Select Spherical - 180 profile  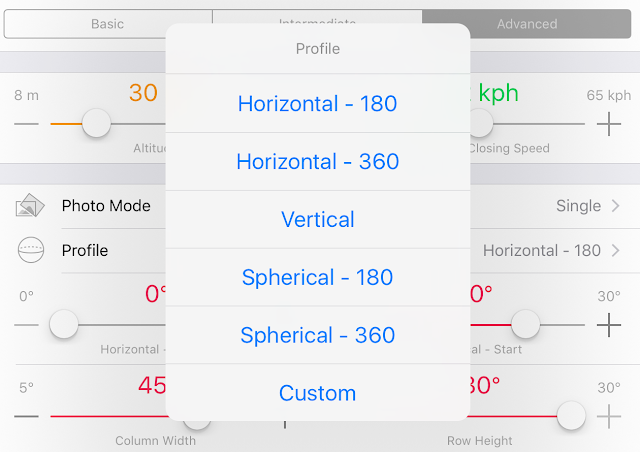coord(317,277)
